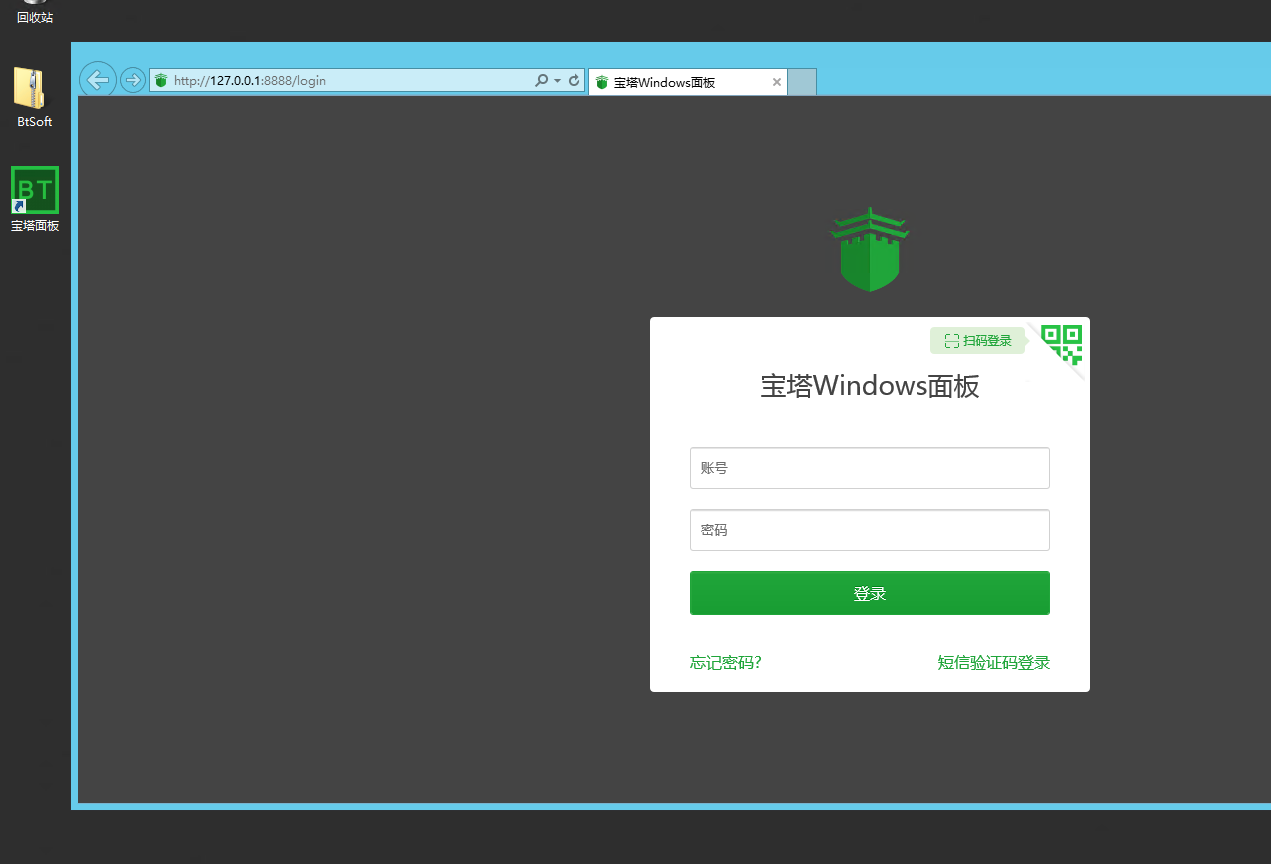This screenshot has width=1271, height=864.
Task: Click the 密码 password input field
Action: [x=870, y=530]
